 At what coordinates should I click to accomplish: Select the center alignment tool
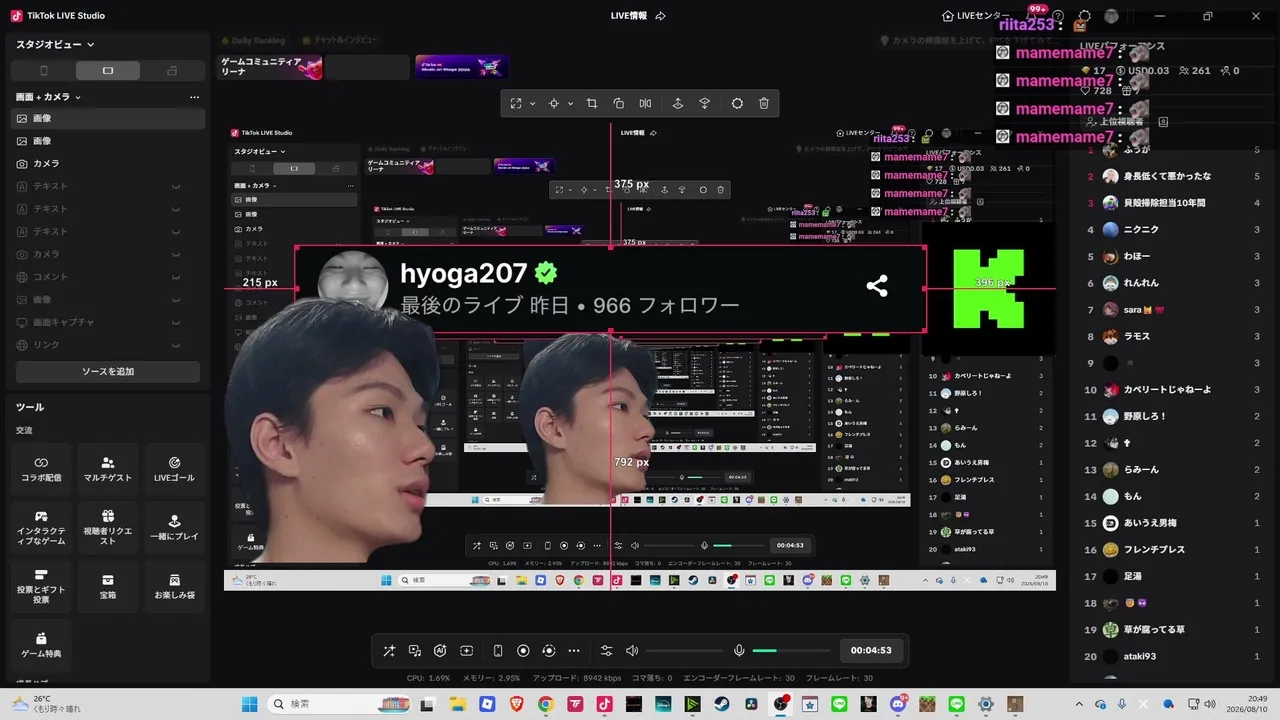[x=553, y=103]
